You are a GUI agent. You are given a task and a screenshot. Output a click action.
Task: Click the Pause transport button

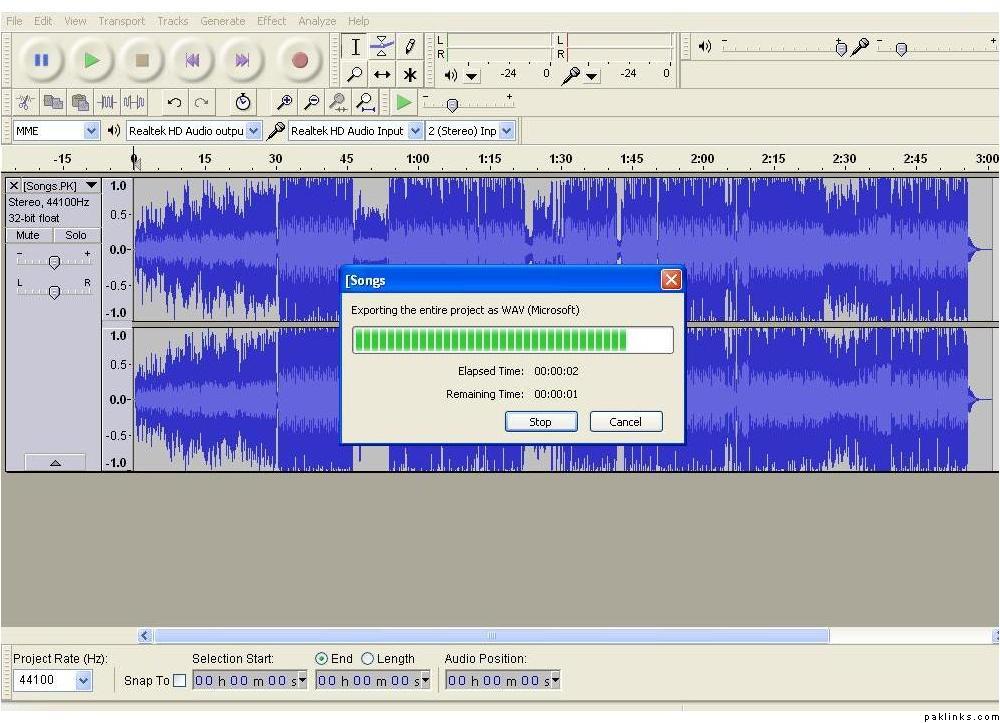[41, 60]
